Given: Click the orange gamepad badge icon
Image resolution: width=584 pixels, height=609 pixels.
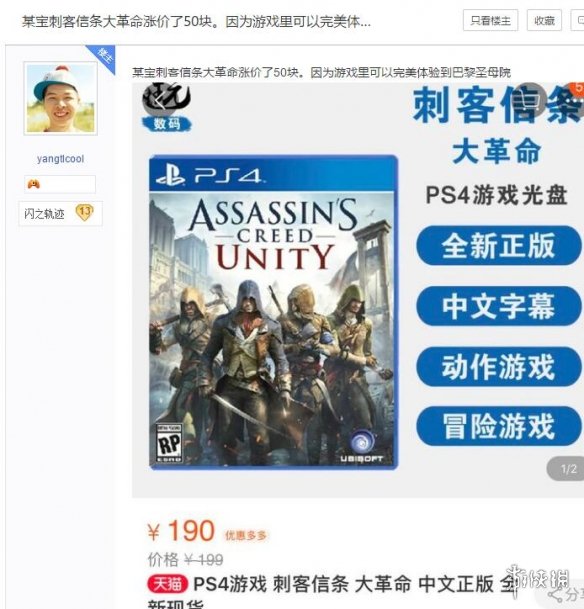Looking at the screenshot, I should coord(34,184).
